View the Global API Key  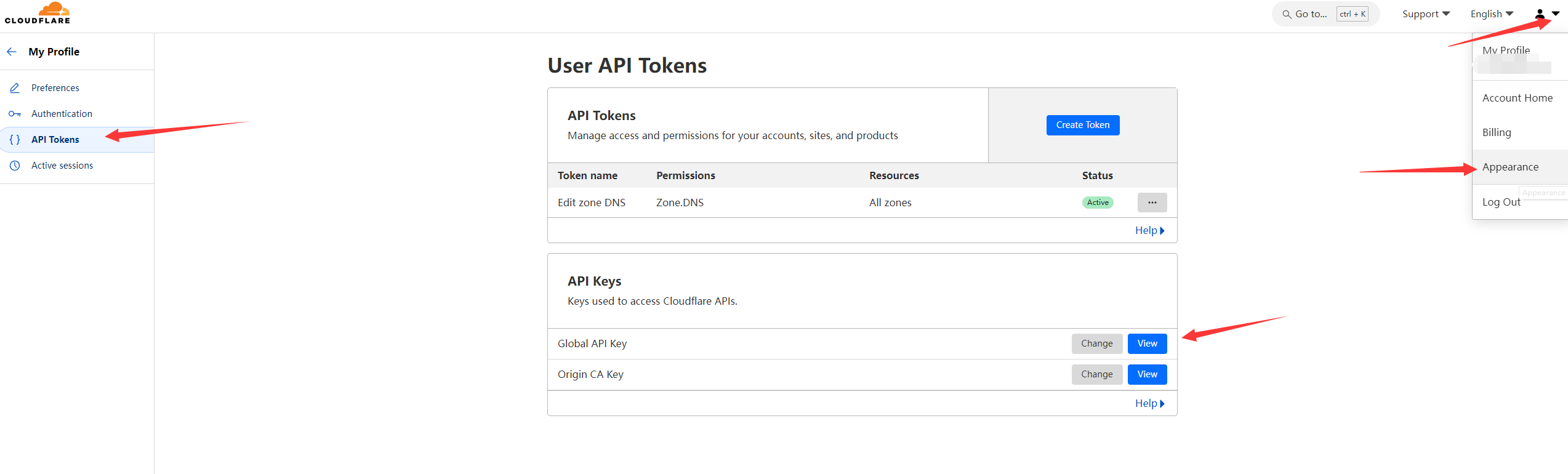click(1147, 343)
